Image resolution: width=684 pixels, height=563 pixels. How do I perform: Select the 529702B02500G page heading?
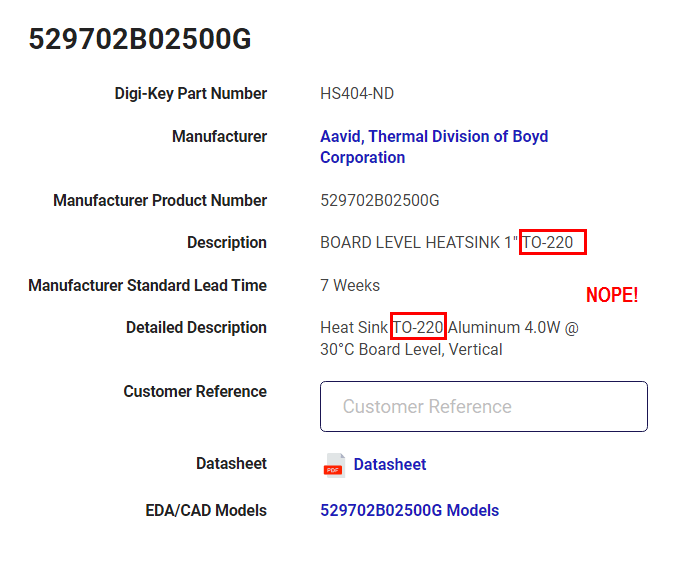coord(140,39)
